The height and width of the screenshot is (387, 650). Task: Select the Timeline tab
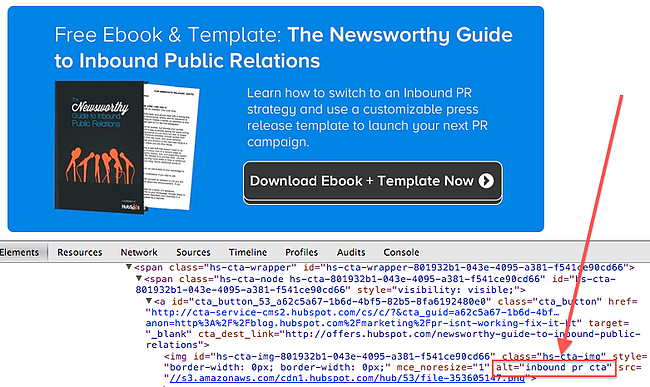pyautogui.click(x=248, y=252)
